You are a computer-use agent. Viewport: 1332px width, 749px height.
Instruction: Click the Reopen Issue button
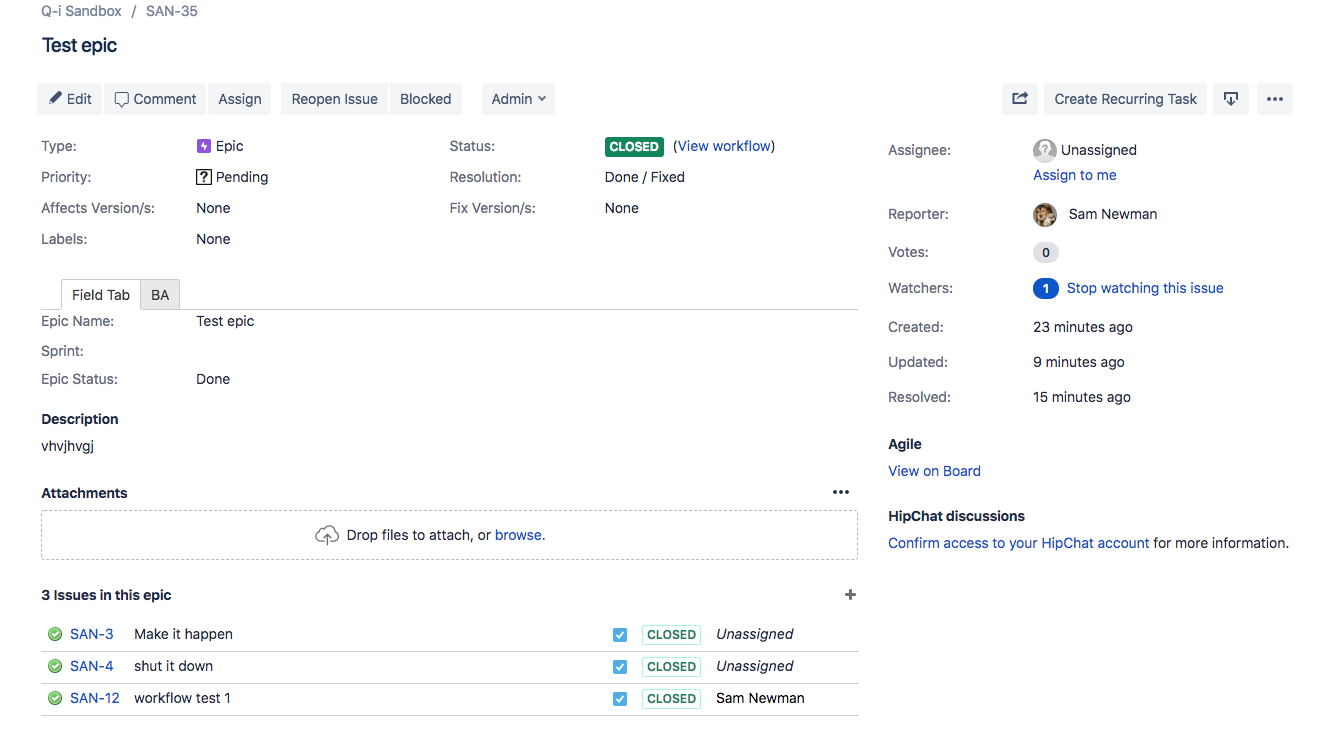[335, 99]
